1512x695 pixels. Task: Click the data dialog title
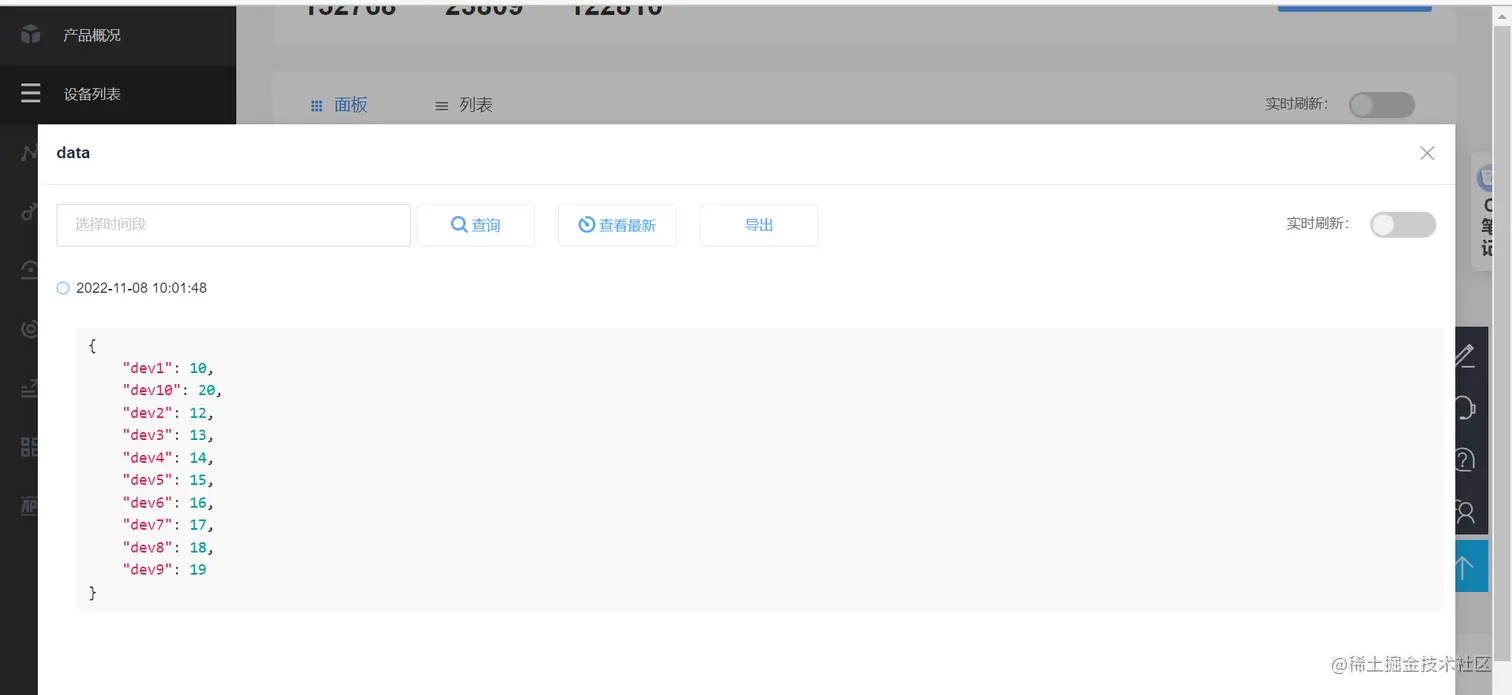click(73, 153)
